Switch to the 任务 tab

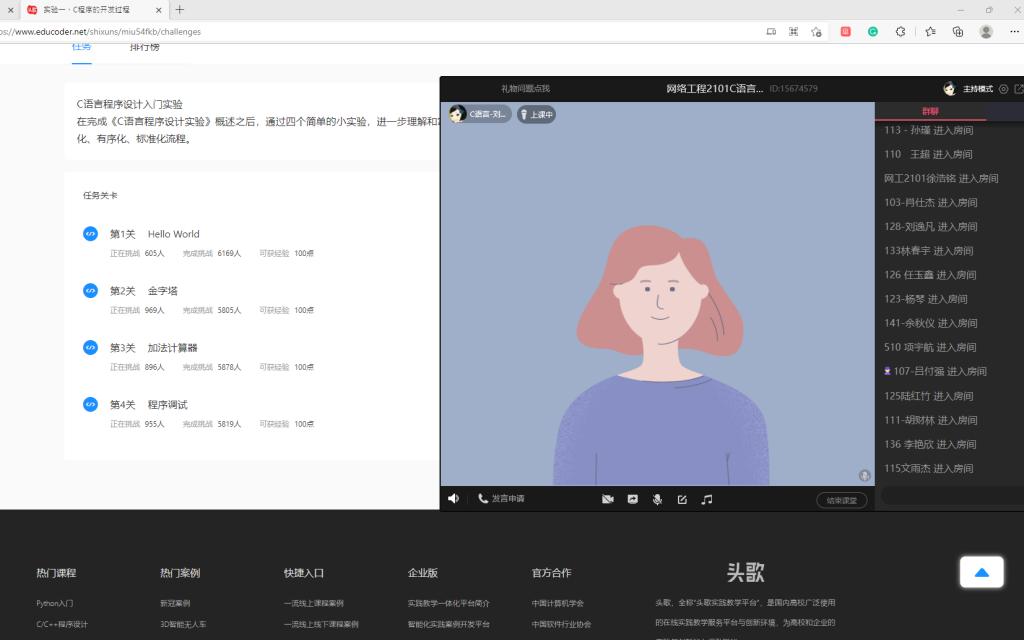82,47
